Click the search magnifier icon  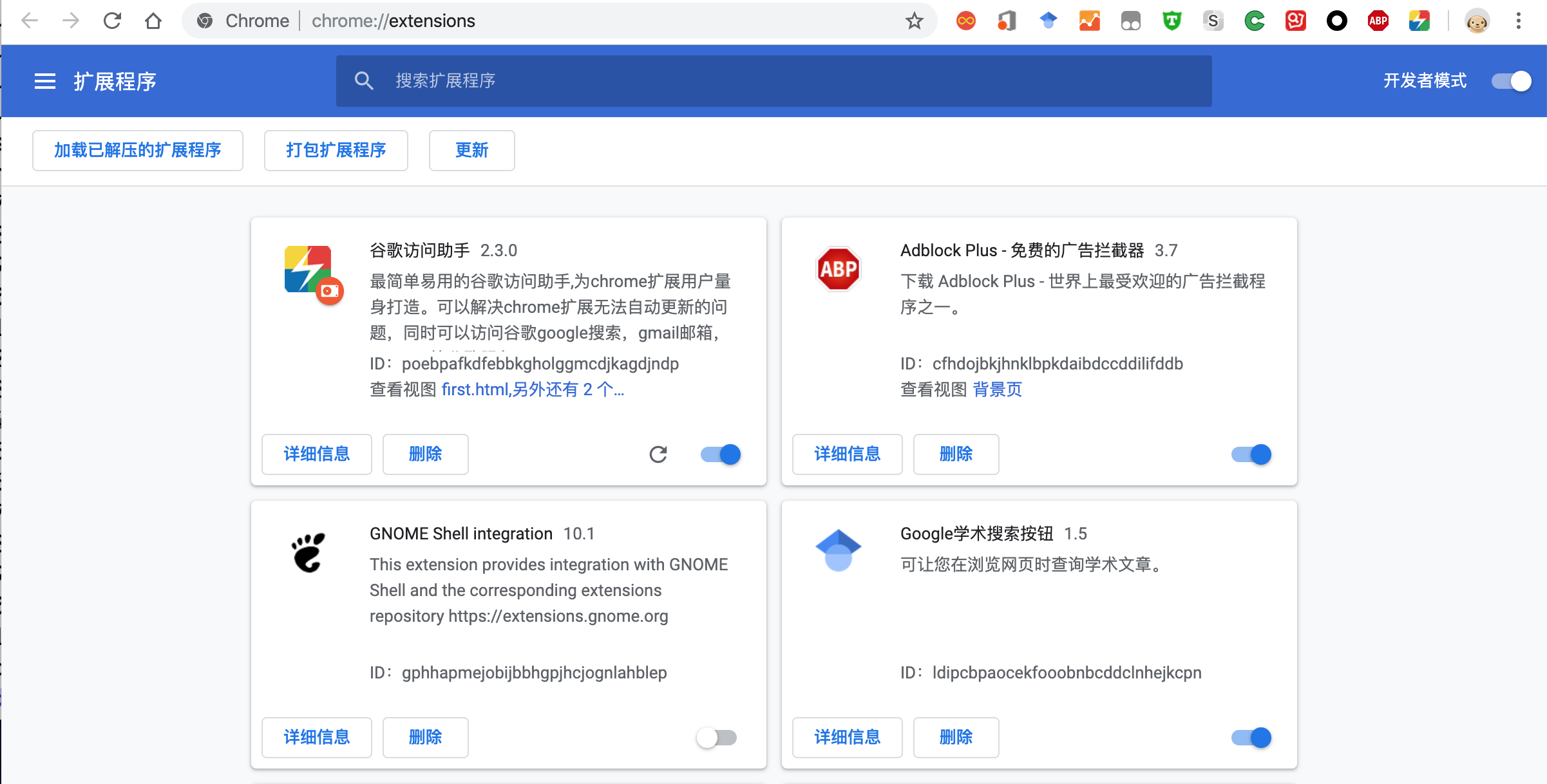coord(364,81)
